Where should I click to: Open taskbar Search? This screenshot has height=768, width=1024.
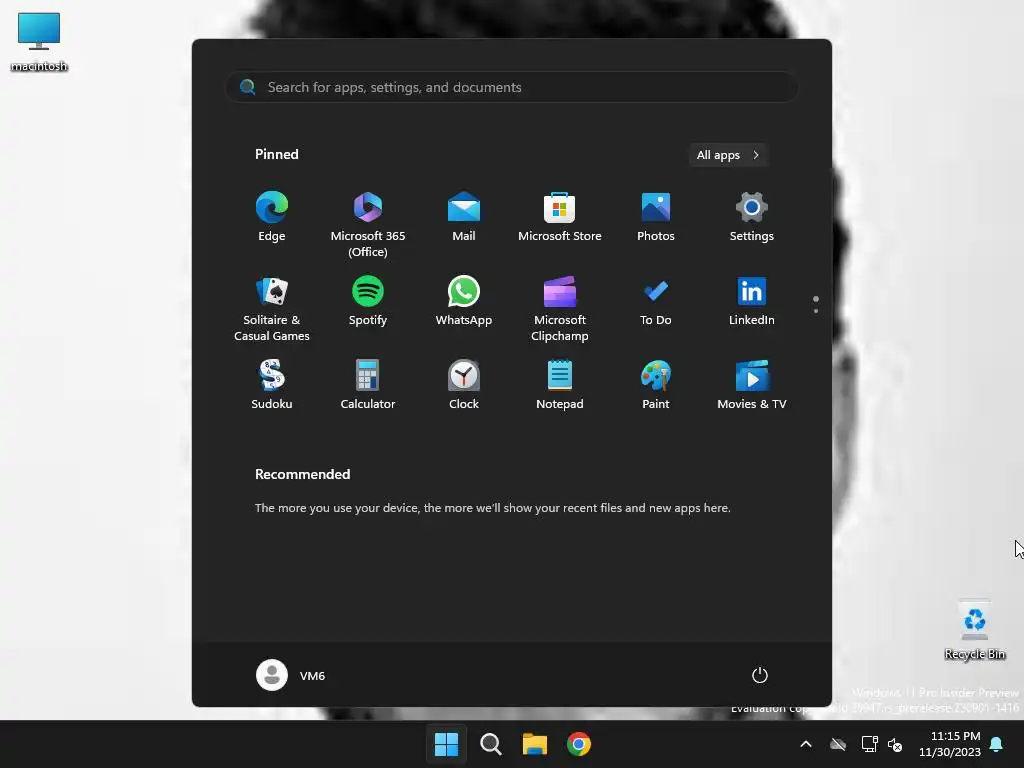491,744
